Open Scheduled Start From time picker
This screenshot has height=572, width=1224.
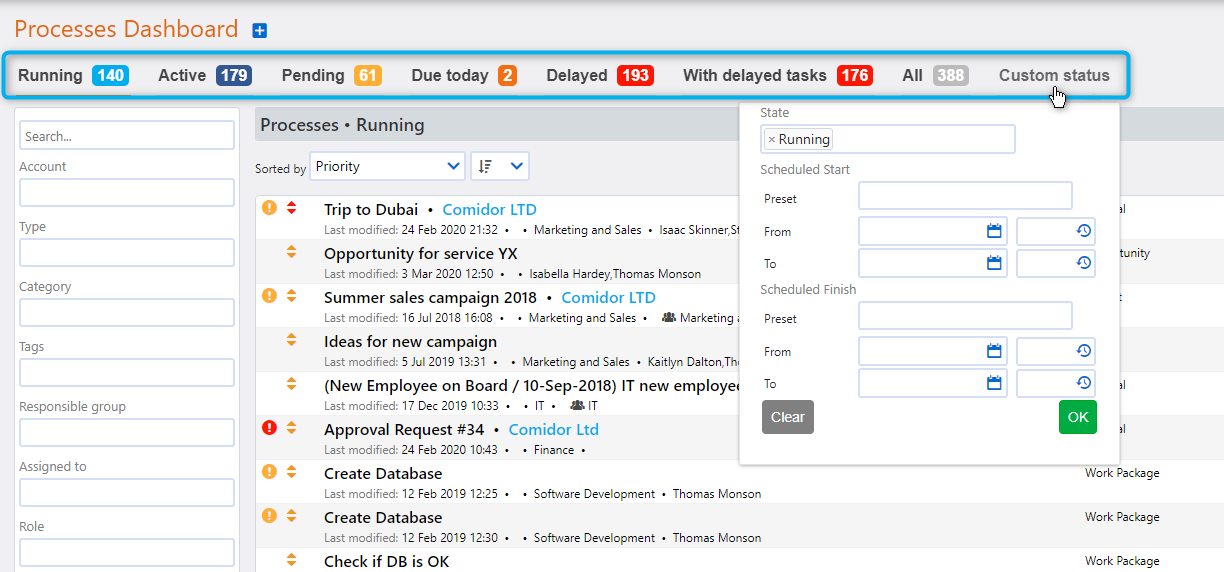tap(1084, 232)
